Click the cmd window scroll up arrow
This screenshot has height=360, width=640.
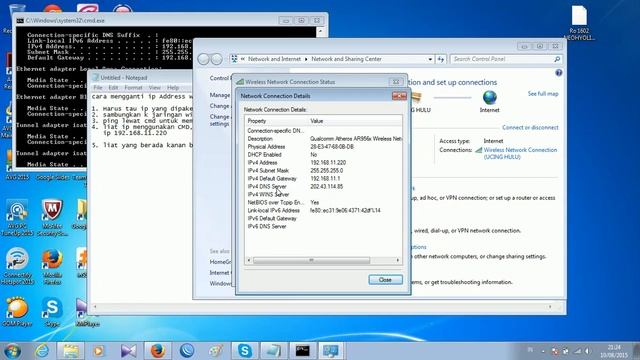320,31
